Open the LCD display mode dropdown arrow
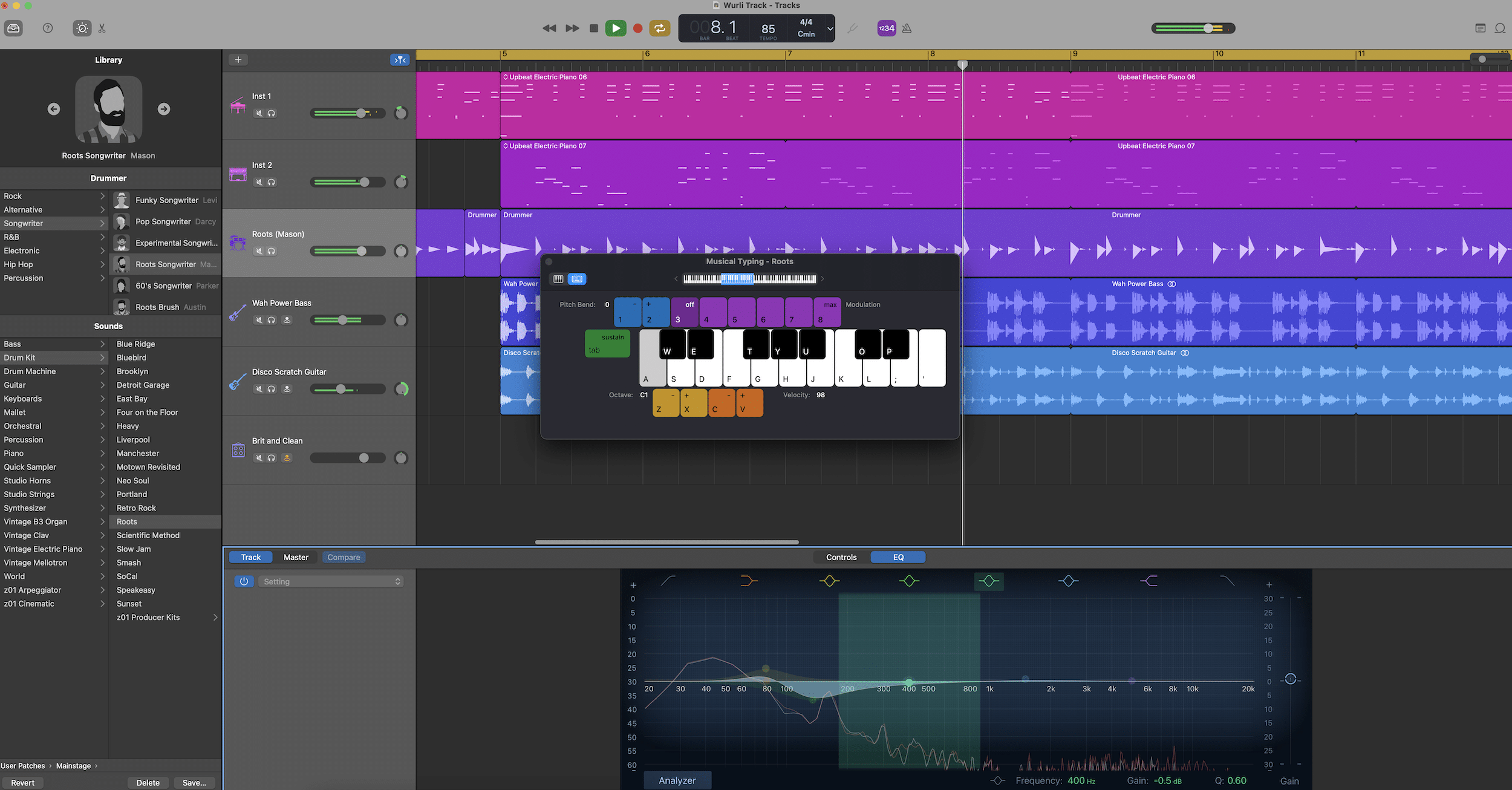 click(x=830, y=28)
